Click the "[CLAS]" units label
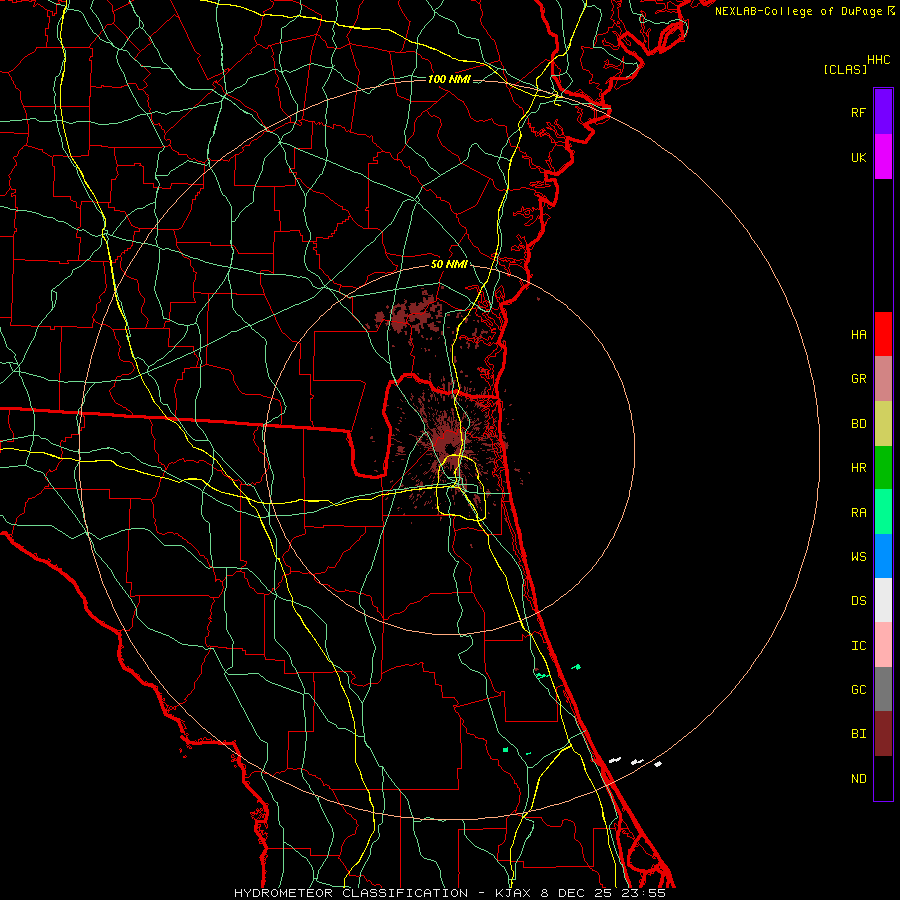This screenshot has width=900, height=900. click(x=845, y=69)
